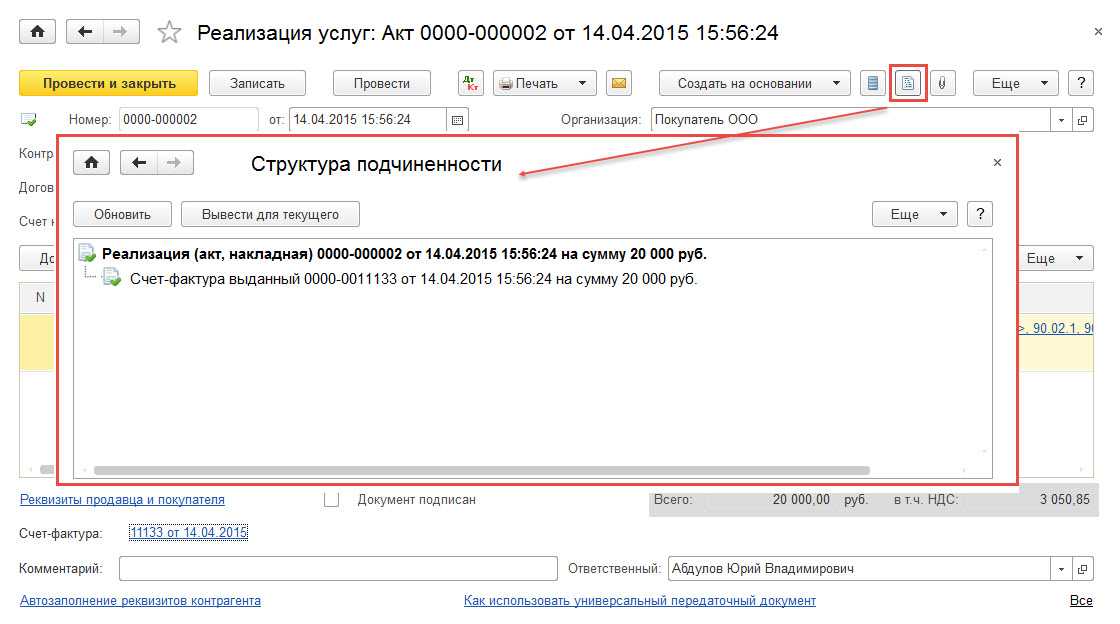Click the calendar icon beside date field
1120x624 pixels.
pyautogui.click(x=458, y=120)
